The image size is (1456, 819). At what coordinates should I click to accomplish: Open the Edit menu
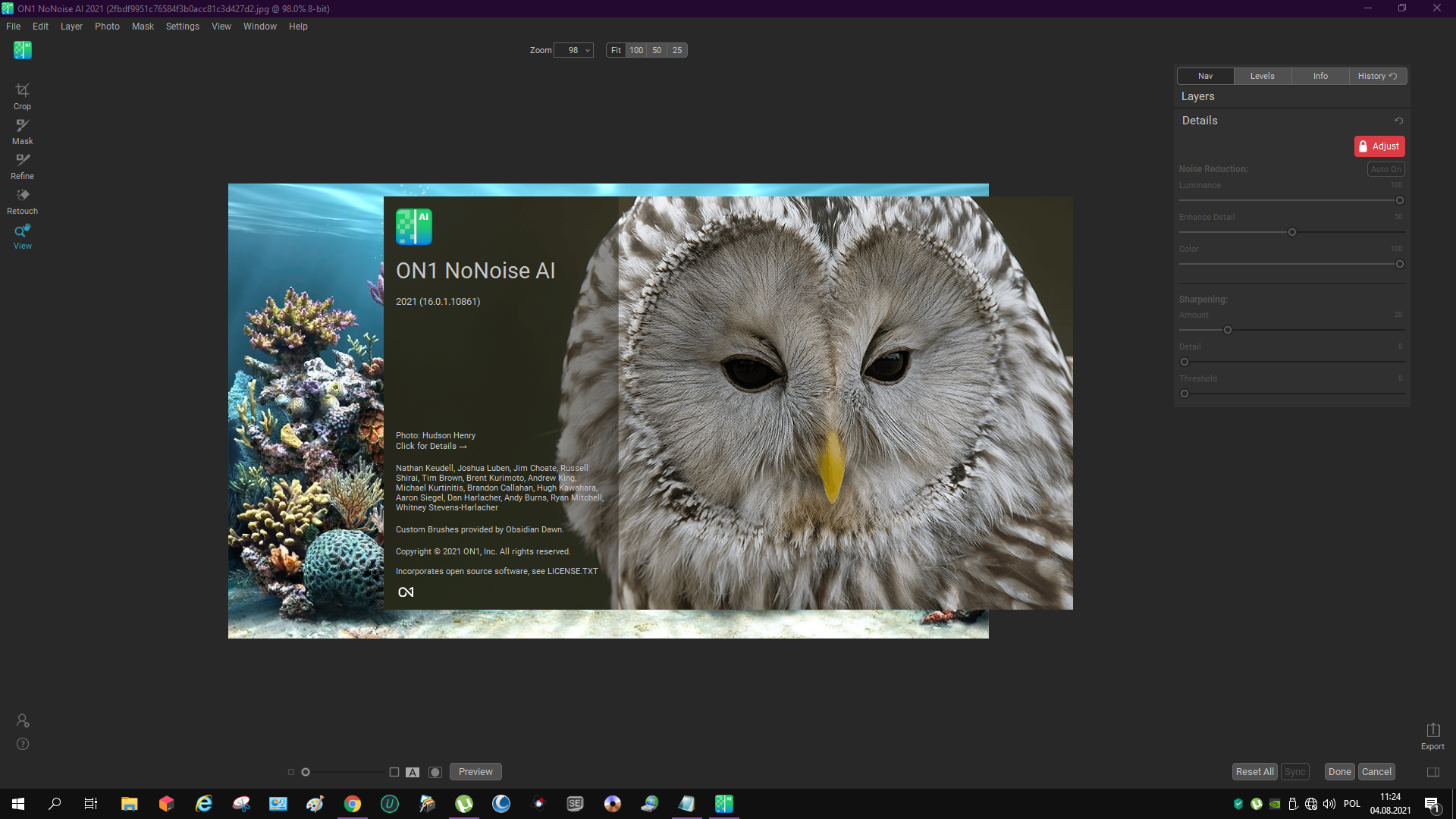point(40,27)
